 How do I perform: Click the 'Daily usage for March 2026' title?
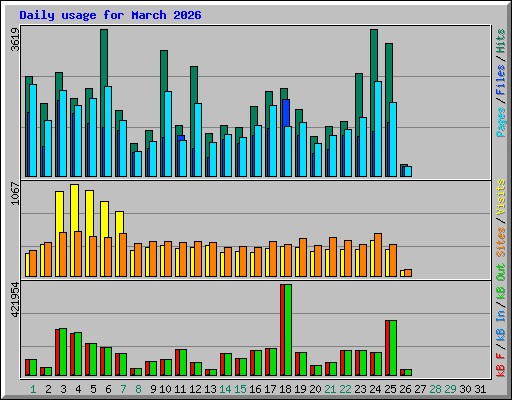(x=110, y=15)
